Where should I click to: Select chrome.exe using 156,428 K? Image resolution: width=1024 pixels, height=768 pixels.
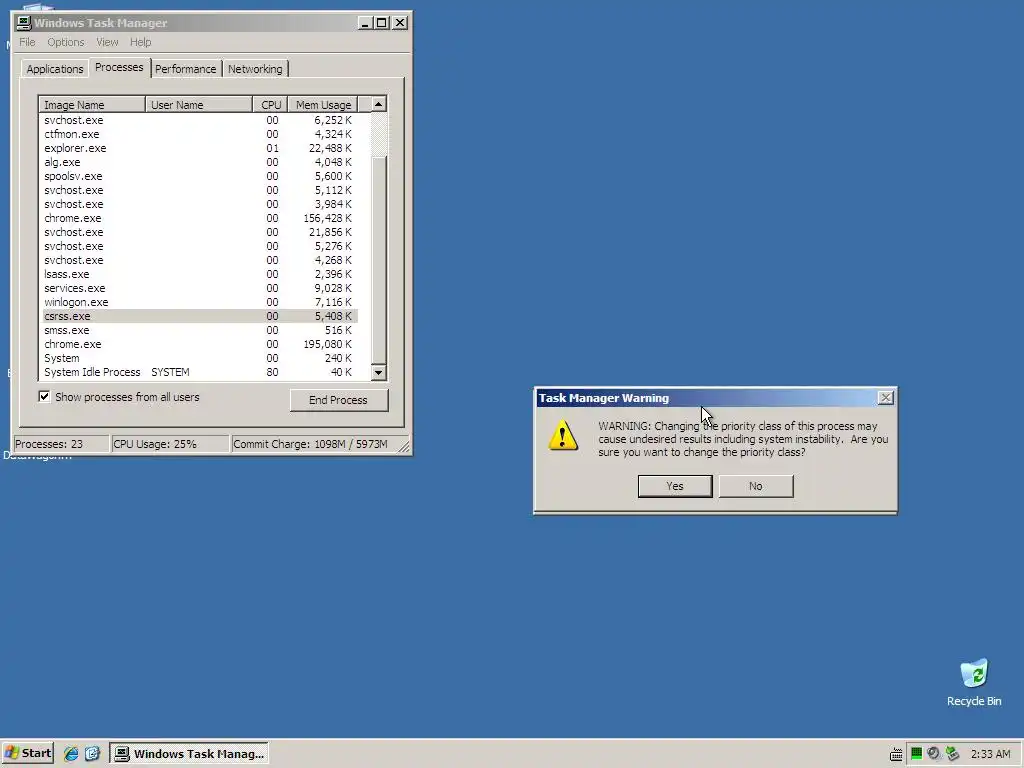[x=199, y=218]
